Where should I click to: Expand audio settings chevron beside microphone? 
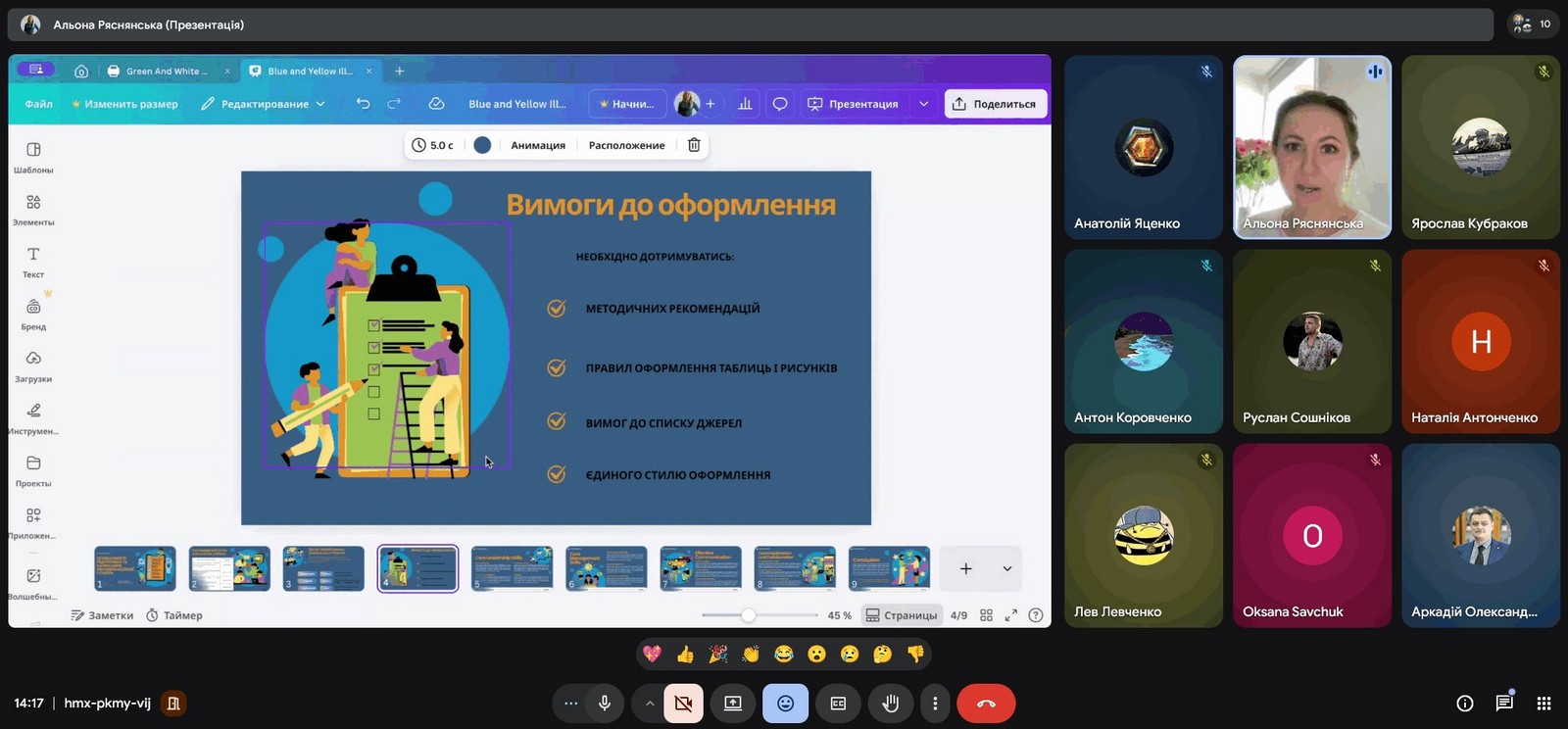(x=649, y=704)
